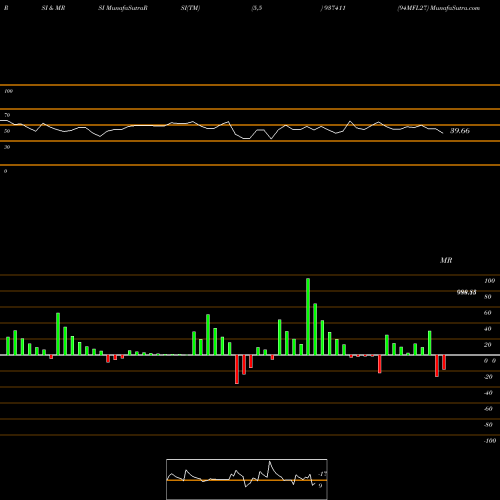Open the mini overview chart thumbnail at the bottom
Viewport: 500px width, 500px height.
[x=247, y=479]
